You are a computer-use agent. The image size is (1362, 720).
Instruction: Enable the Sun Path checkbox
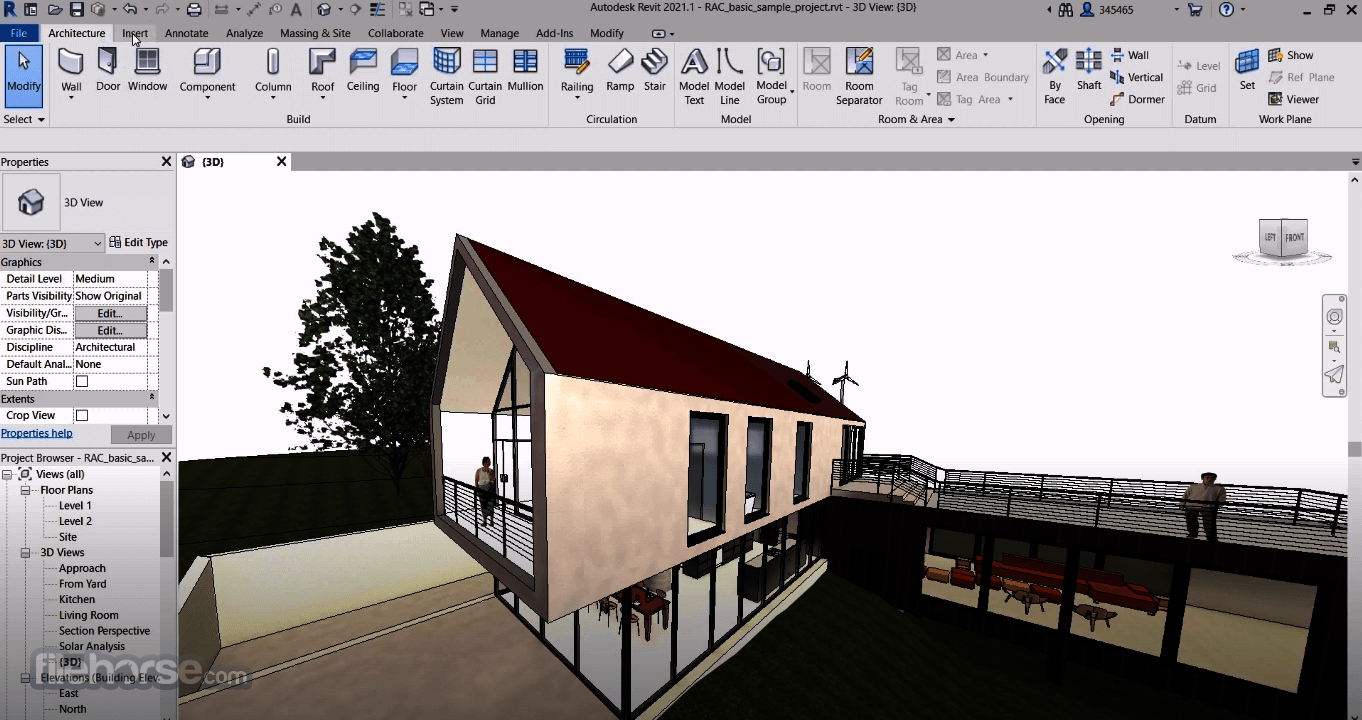[82, 381]
